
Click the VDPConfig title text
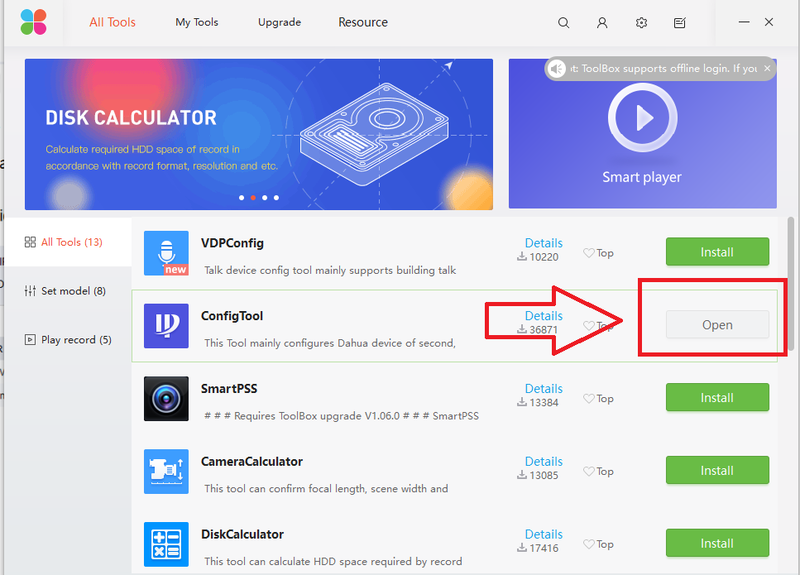tap(232, 243)
